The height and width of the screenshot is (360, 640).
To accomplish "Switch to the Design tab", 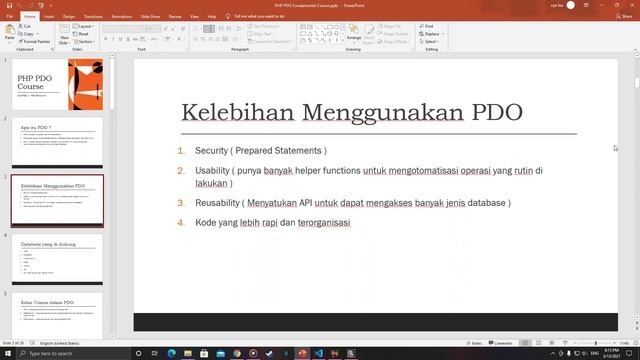I will click(69, 16).
